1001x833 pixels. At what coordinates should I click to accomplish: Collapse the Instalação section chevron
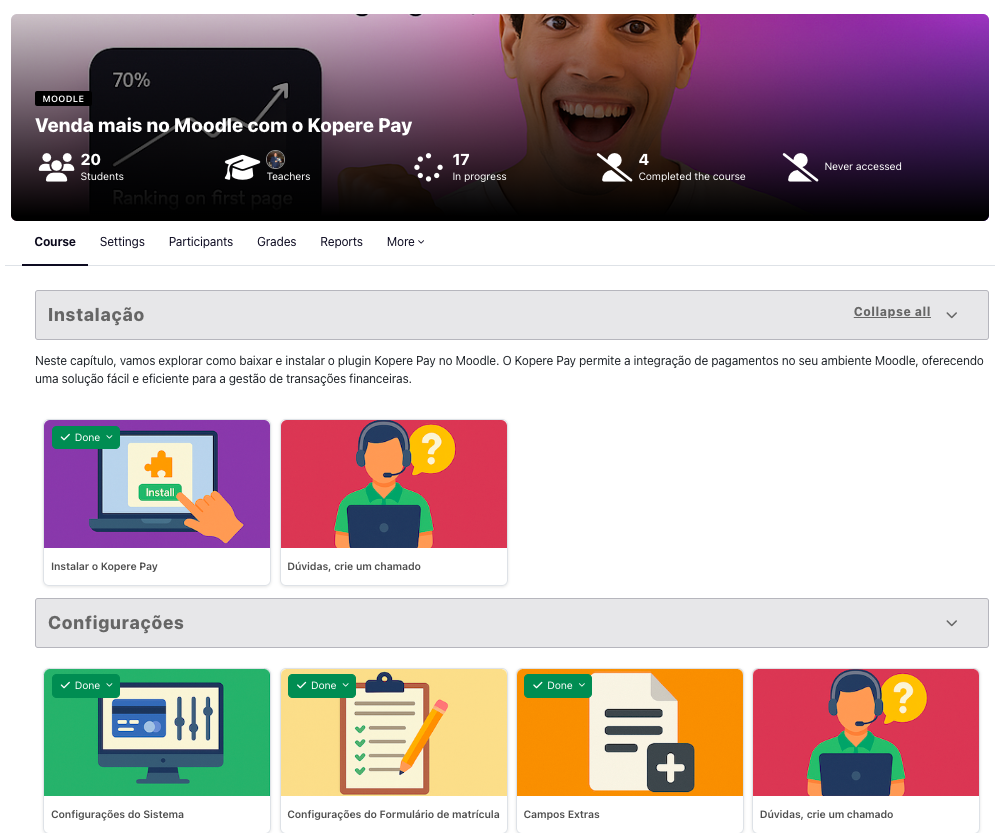pos(951,315)
